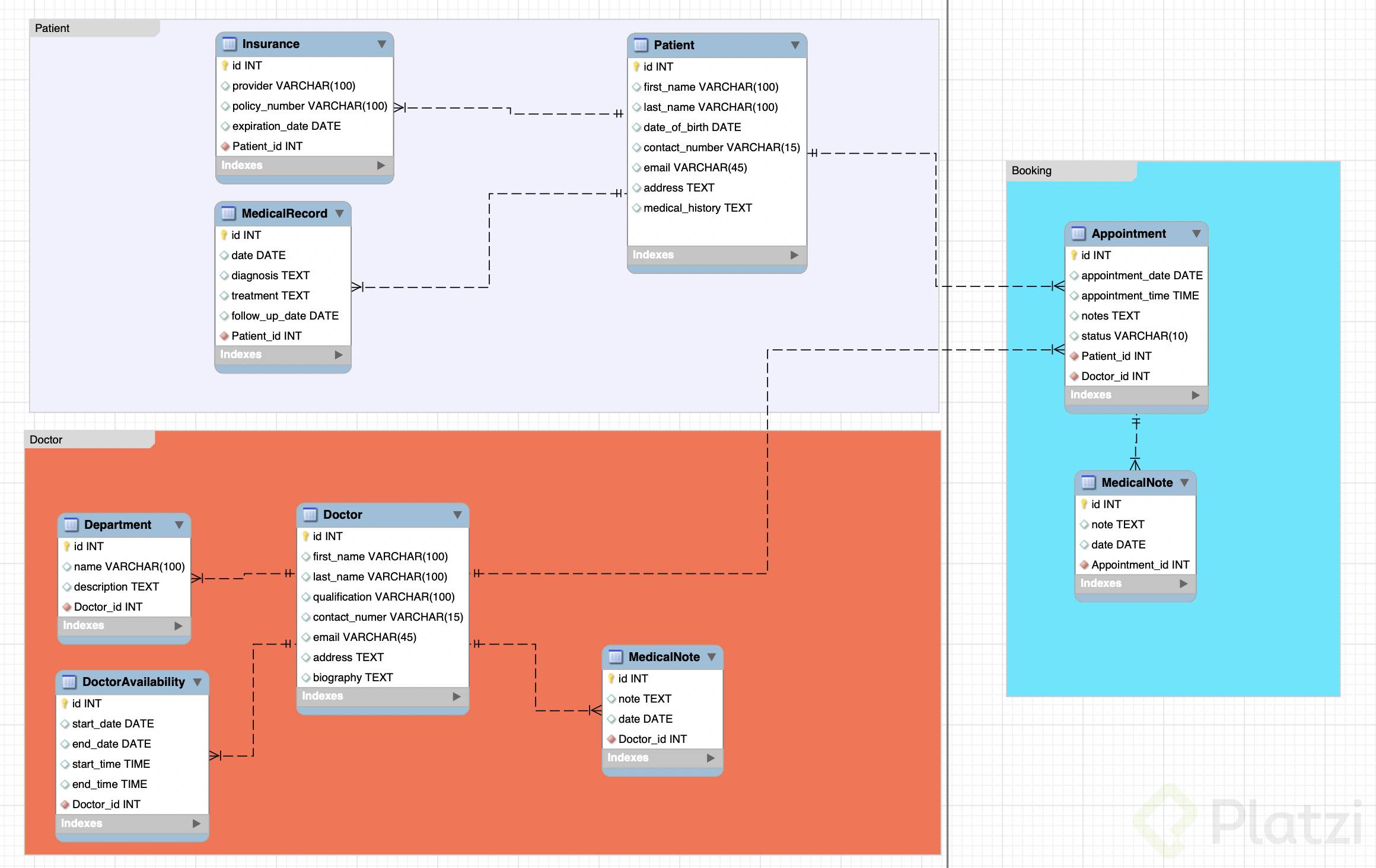Collapse the Insurance table columns

tap(381, 44)
